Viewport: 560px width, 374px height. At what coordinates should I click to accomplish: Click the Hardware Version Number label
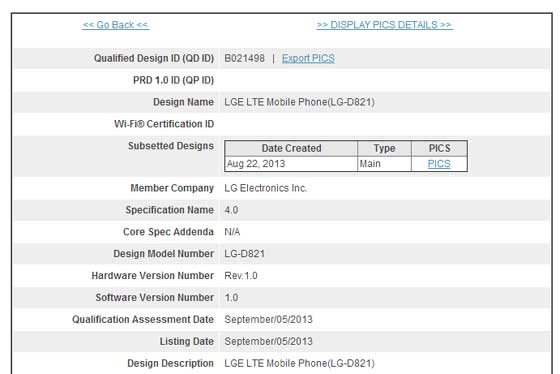[x=152, y=276]
